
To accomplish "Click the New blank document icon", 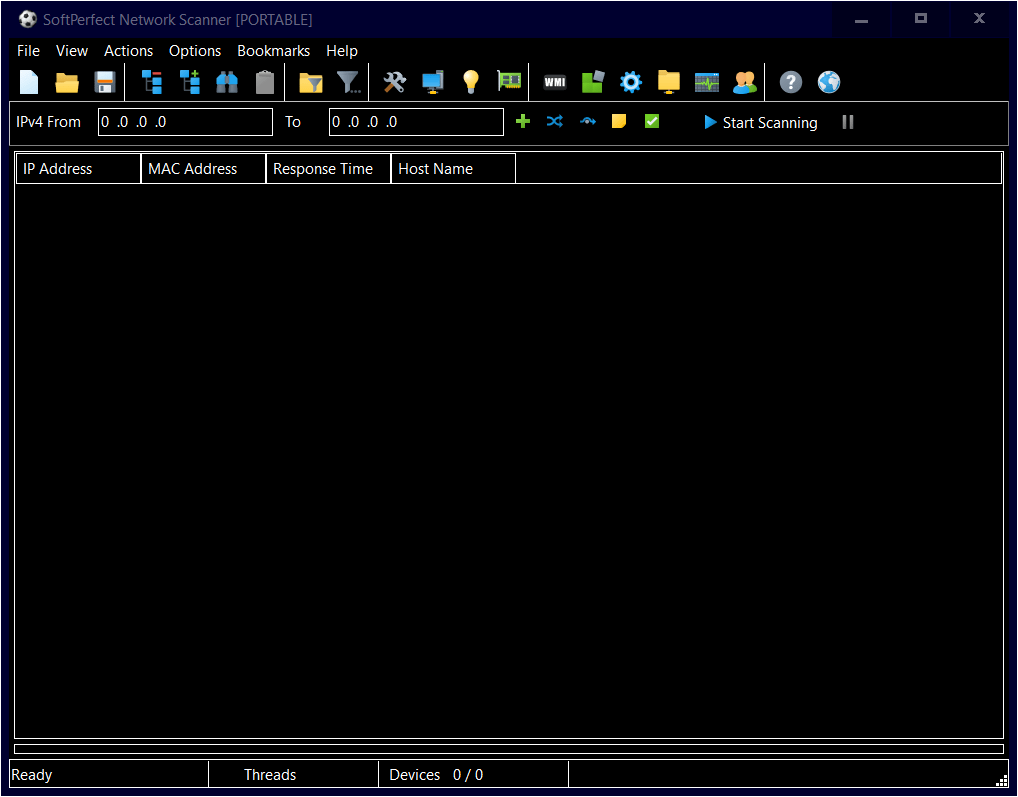I will [x=29, y=82].
